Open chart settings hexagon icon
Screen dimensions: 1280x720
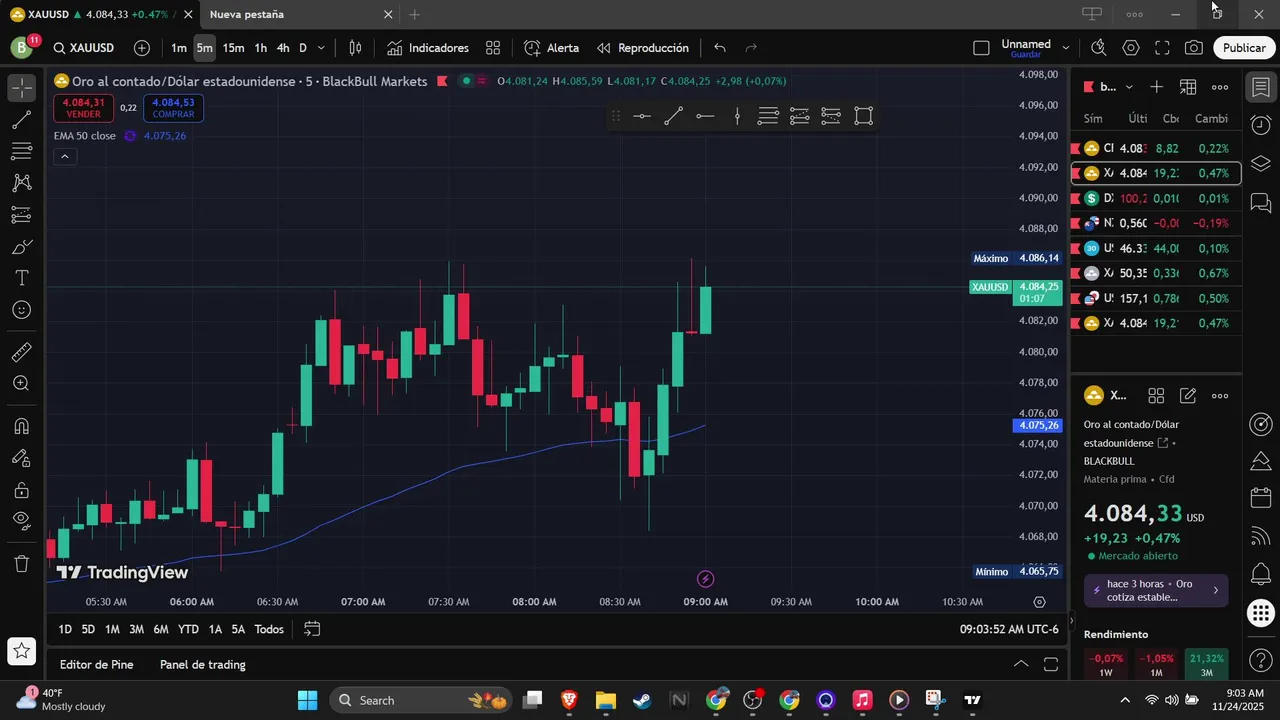pos(1131,48)
